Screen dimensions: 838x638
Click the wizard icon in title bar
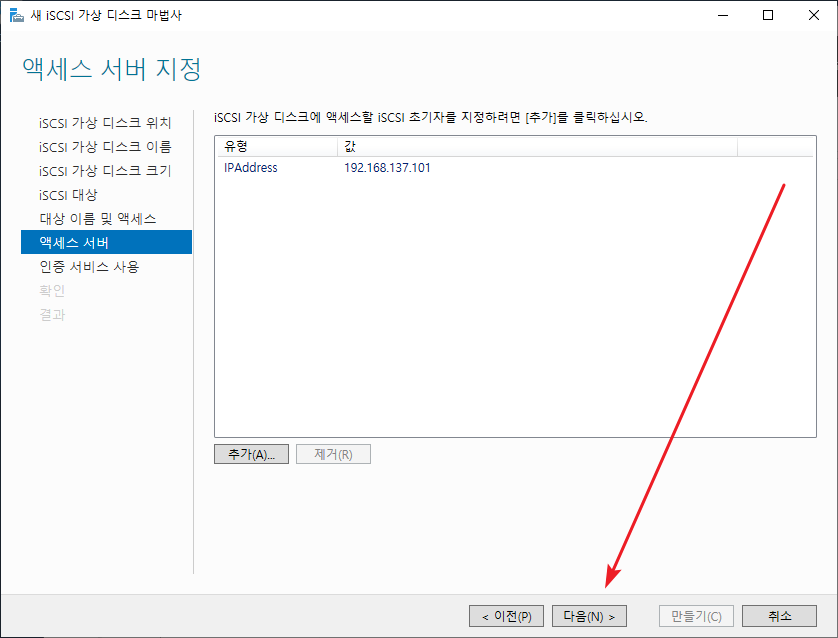pos(17,15)
